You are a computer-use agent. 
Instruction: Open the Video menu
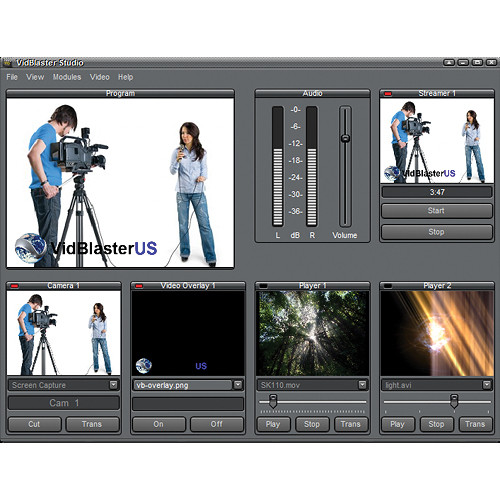pos(100,77)
